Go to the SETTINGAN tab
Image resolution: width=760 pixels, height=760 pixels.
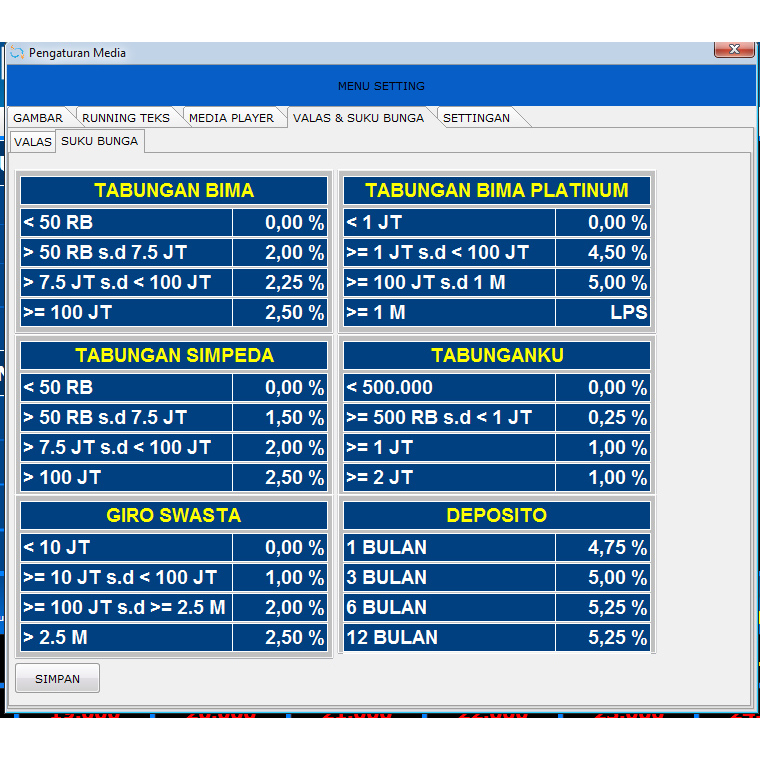coord(476,118)
